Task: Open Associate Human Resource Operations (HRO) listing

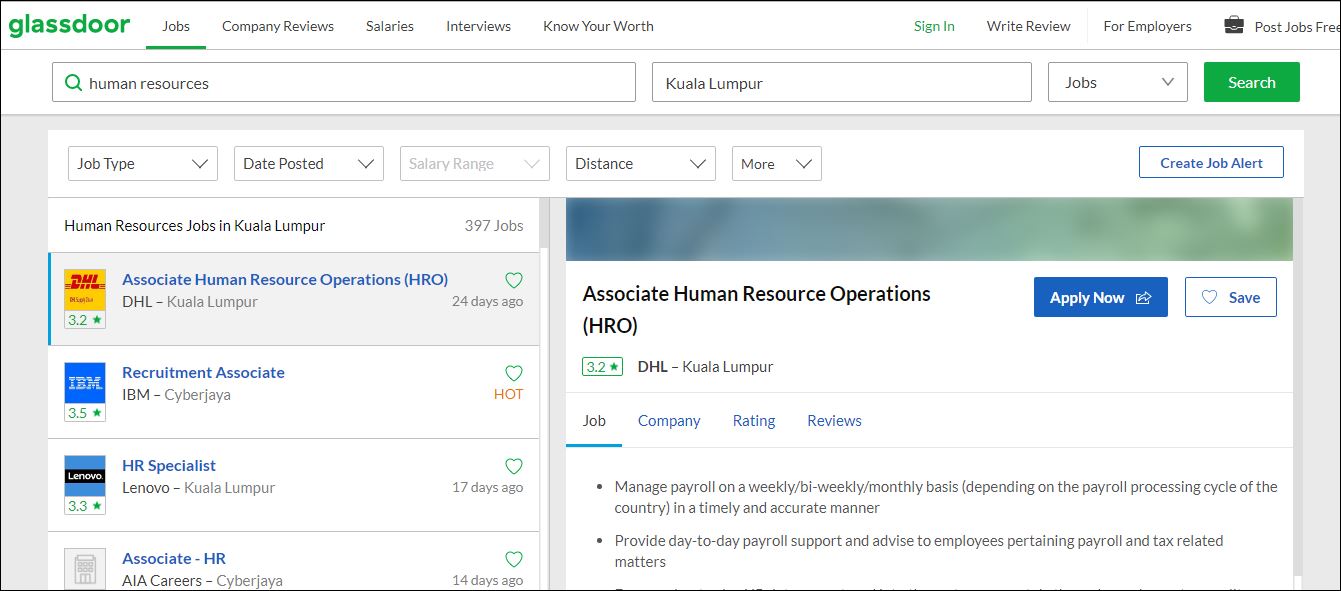Action: click(285, 280)
